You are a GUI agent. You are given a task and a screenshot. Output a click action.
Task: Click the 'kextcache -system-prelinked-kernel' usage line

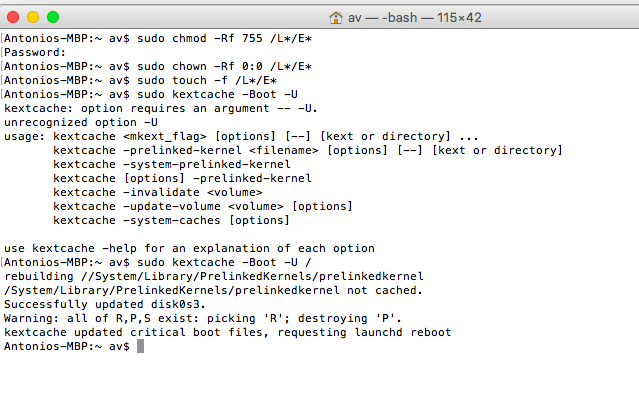[x=172, y=164]
